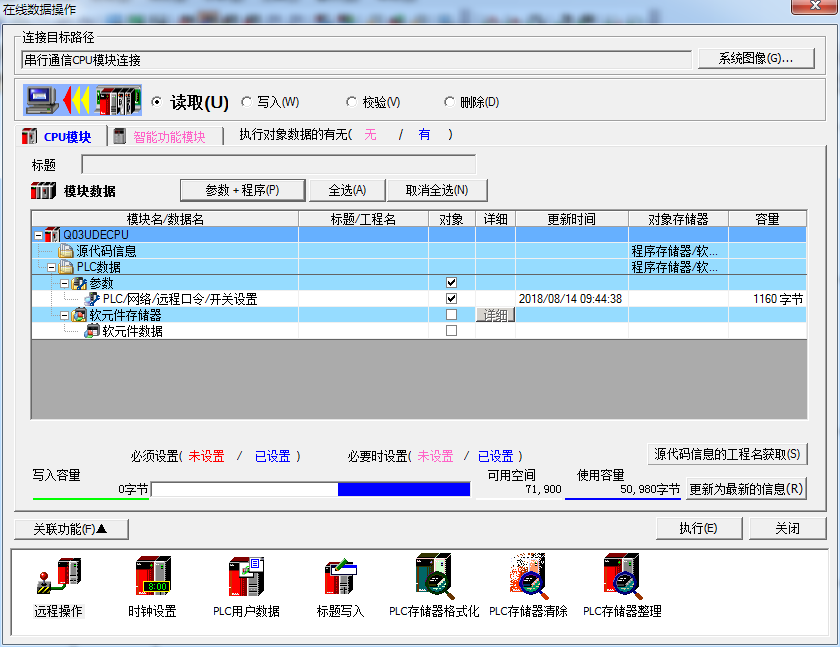This screenshot has width=840, height=647.
Task: Select the 校验(V) radio button
Action: point(351,102)
